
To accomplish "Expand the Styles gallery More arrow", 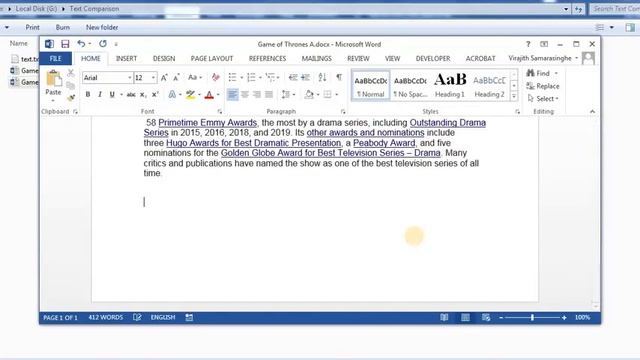I will coord(514,97).
